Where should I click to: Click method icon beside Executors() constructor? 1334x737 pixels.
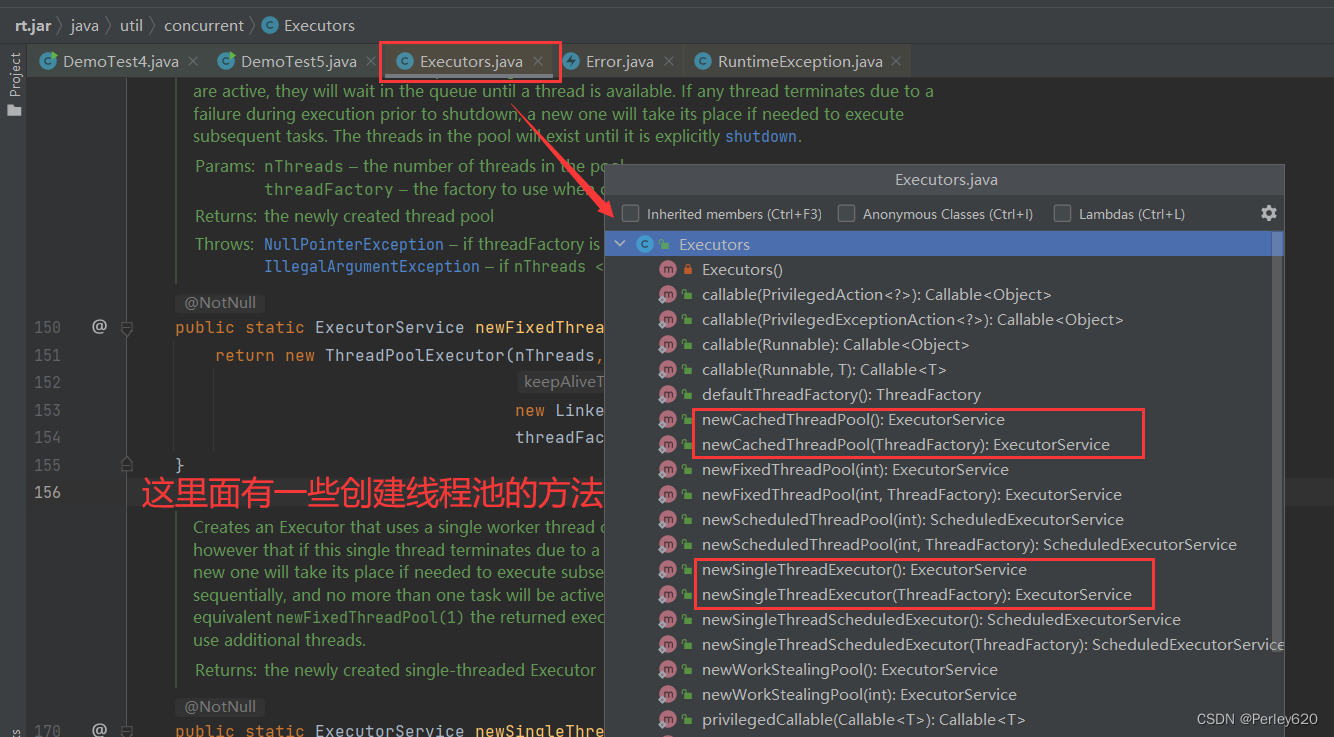(x=667, y=270)
